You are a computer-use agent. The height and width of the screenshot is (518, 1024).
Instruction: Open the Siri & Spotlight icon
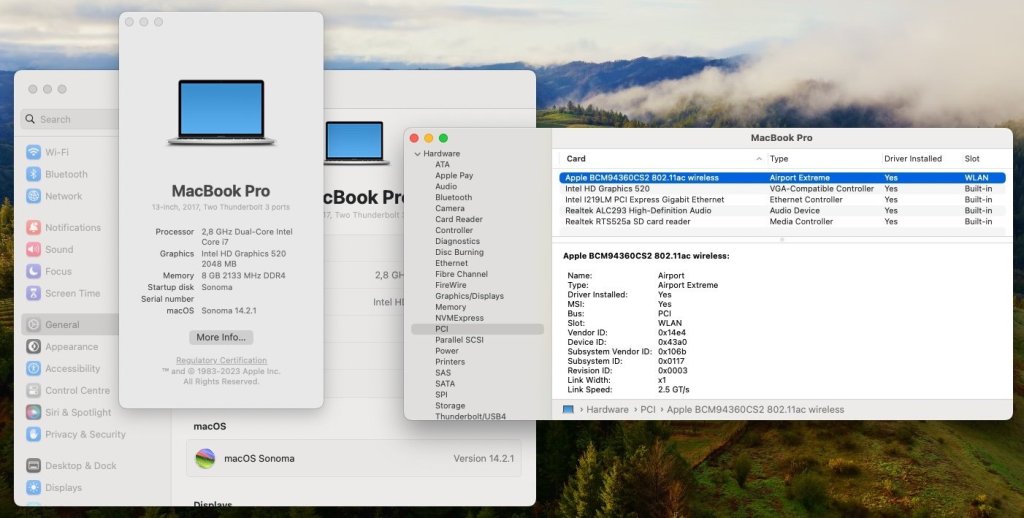click(x=34, y=412)
